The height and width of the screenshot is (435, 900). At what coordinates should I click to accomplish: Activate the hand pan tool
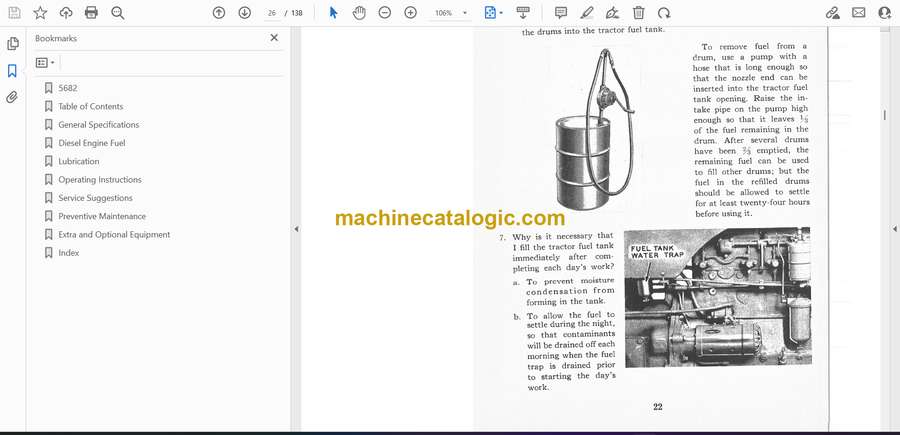pyautogui.click(x=359, y=13)
